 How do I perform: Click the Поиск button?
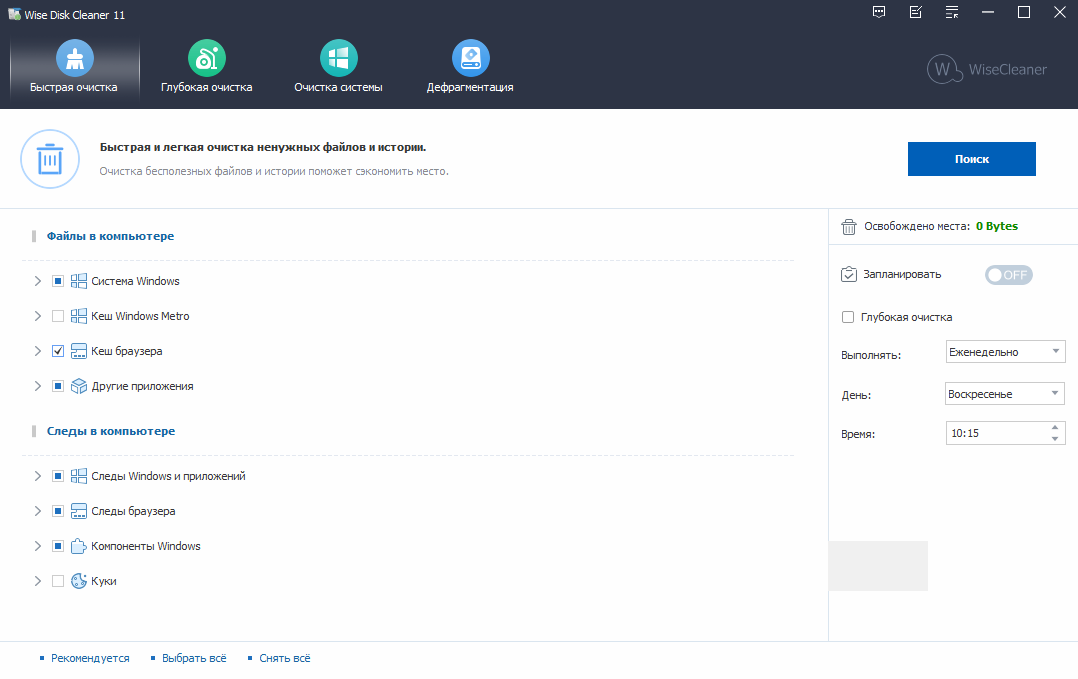[971, 159]
